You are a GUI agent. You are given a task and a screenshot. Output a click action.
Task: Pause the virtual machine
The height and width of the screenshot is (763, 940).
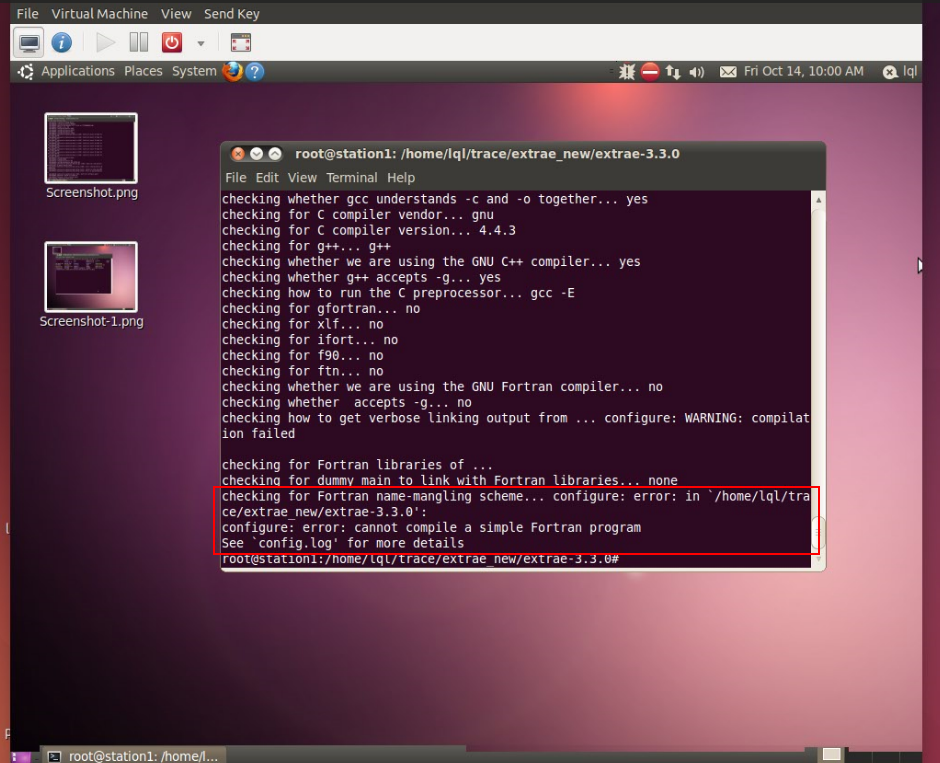tap(138, 43)
